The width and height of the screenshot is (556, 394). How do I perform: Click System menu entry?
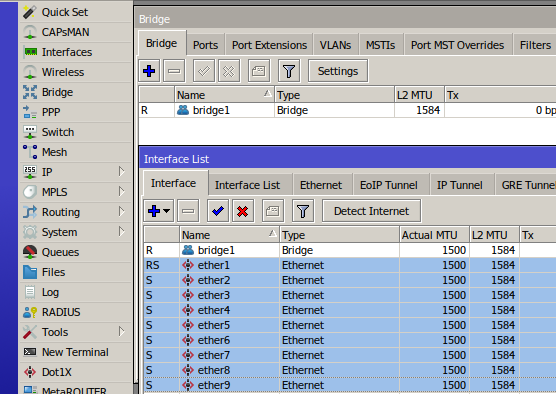76,232
